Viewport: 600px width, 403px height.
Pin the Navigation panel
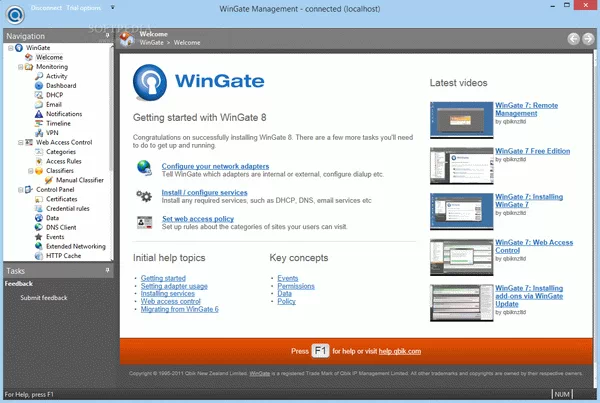tap(108, 35)
